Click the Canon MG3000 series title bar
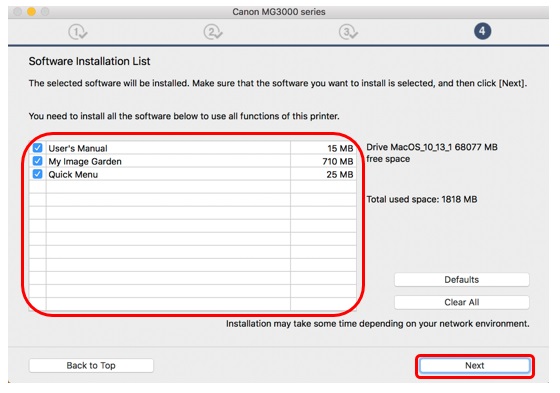 (279, 12)
